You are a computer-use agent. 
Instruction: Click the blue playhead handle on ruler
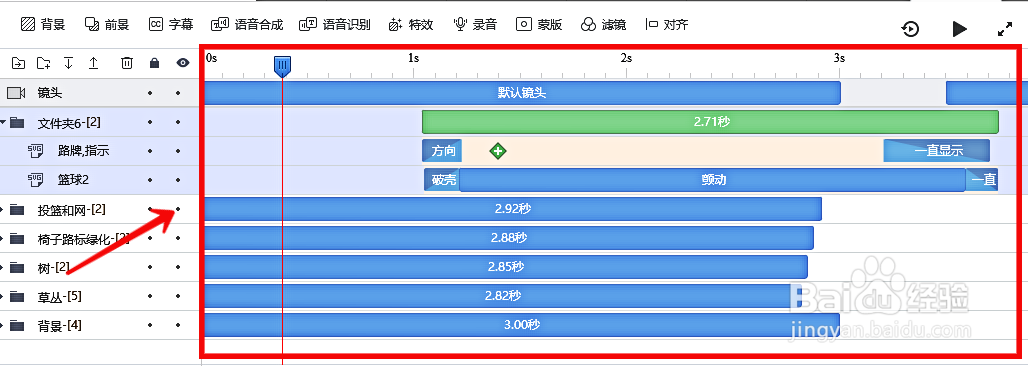click(282, 66)
